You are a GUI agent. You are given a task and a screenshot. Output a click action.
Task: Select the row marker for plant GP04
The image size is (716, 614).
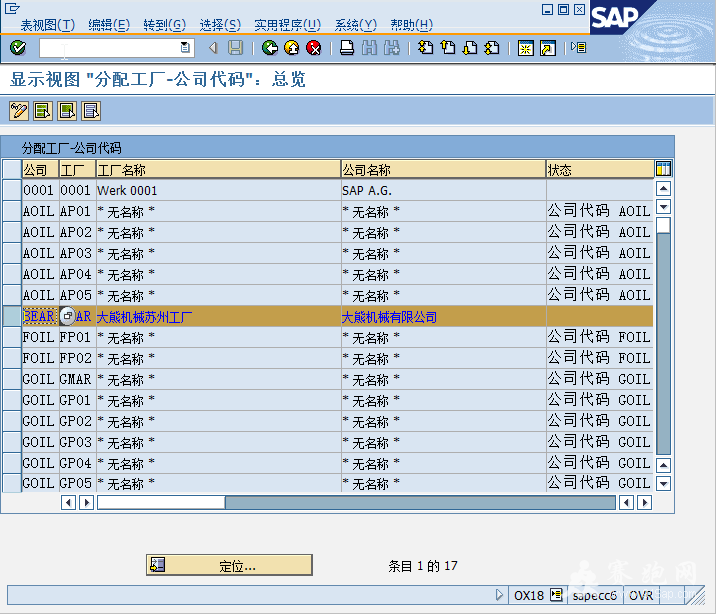[x=12, y=463]
